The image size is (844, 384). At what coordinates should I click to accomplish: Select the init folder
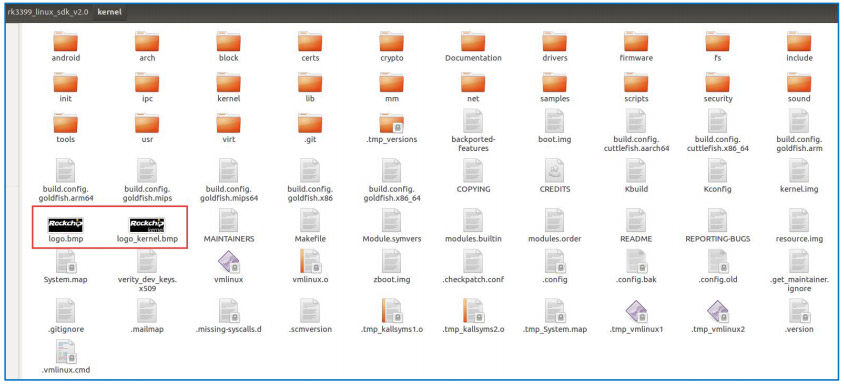pyautogui.click(x=66, y=82)
